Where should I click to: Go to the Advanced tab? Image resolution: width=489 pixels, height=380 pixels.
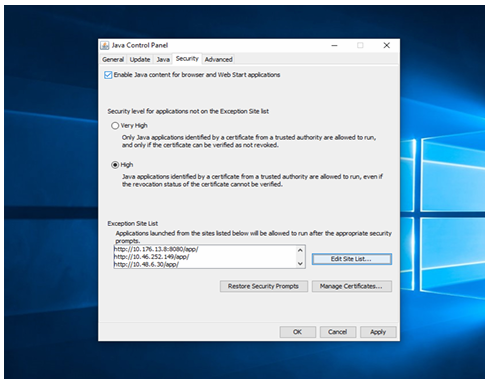point(218,59)
